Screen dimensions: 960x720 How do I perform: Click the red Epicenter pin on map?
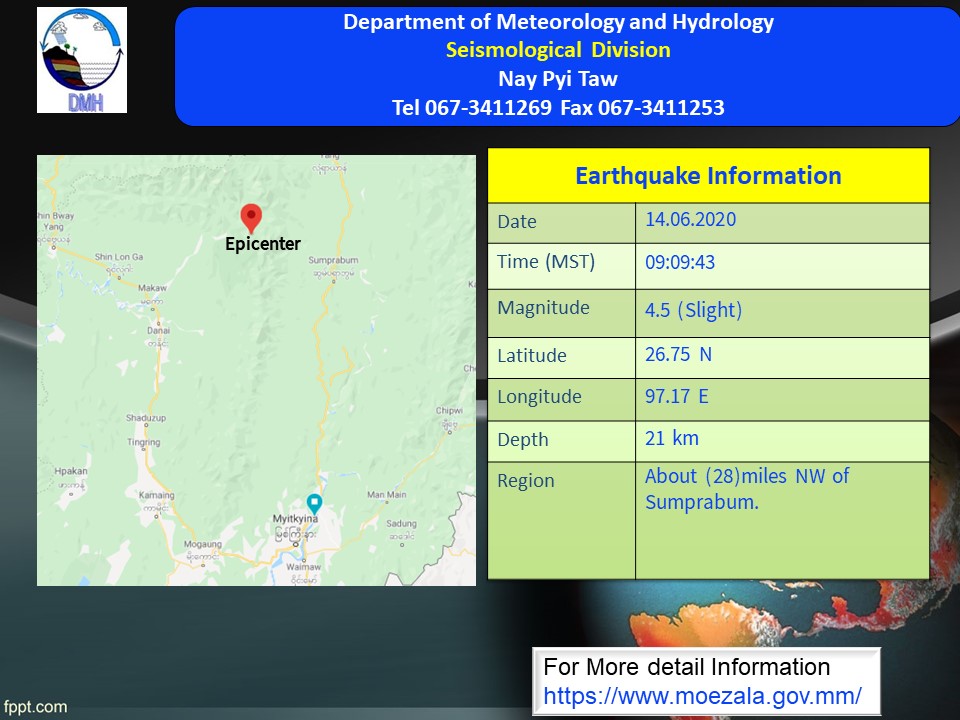click(x=251, y=218)
